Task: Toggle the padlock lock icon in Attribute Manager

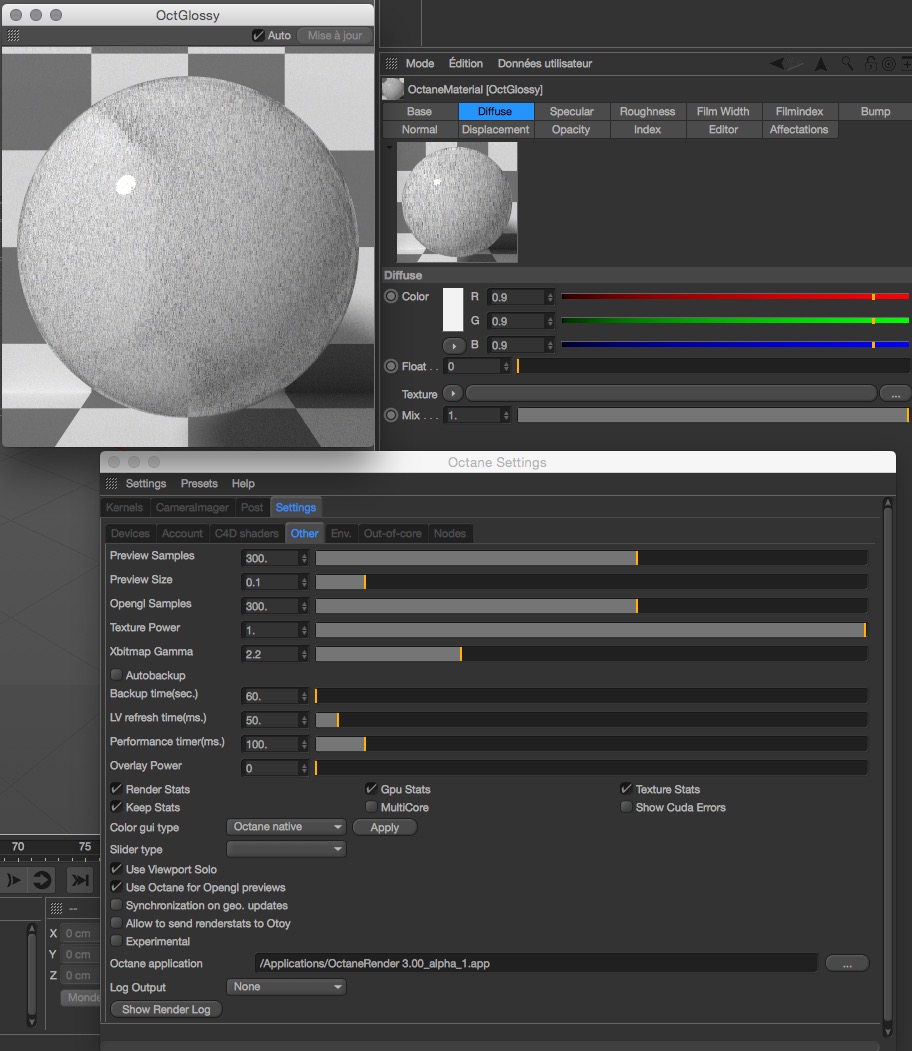Action: pos(870,64)
